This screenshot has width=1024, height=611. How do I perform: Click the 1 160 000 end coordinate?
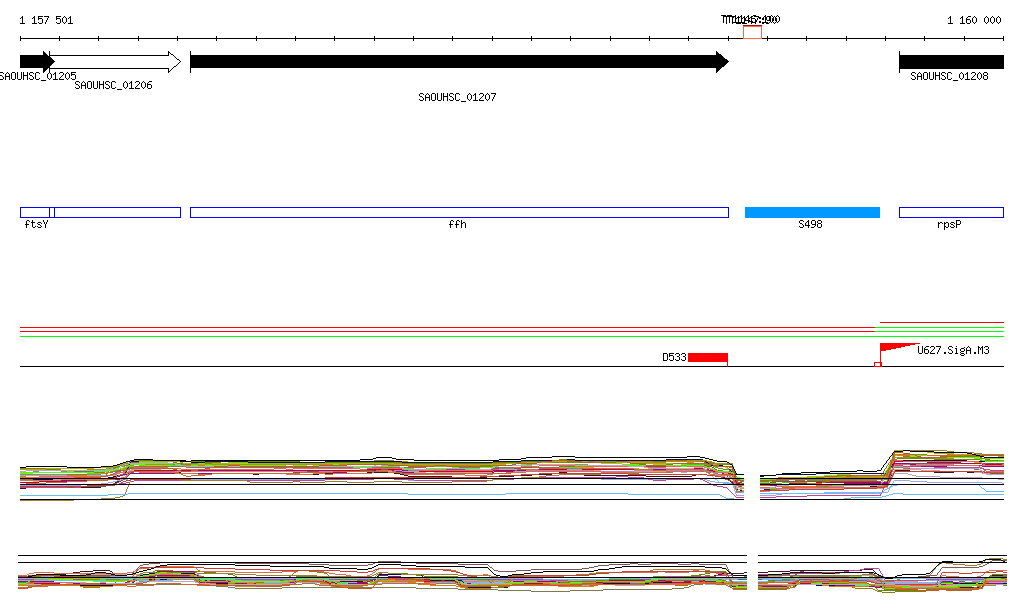(x=973, y=20)
